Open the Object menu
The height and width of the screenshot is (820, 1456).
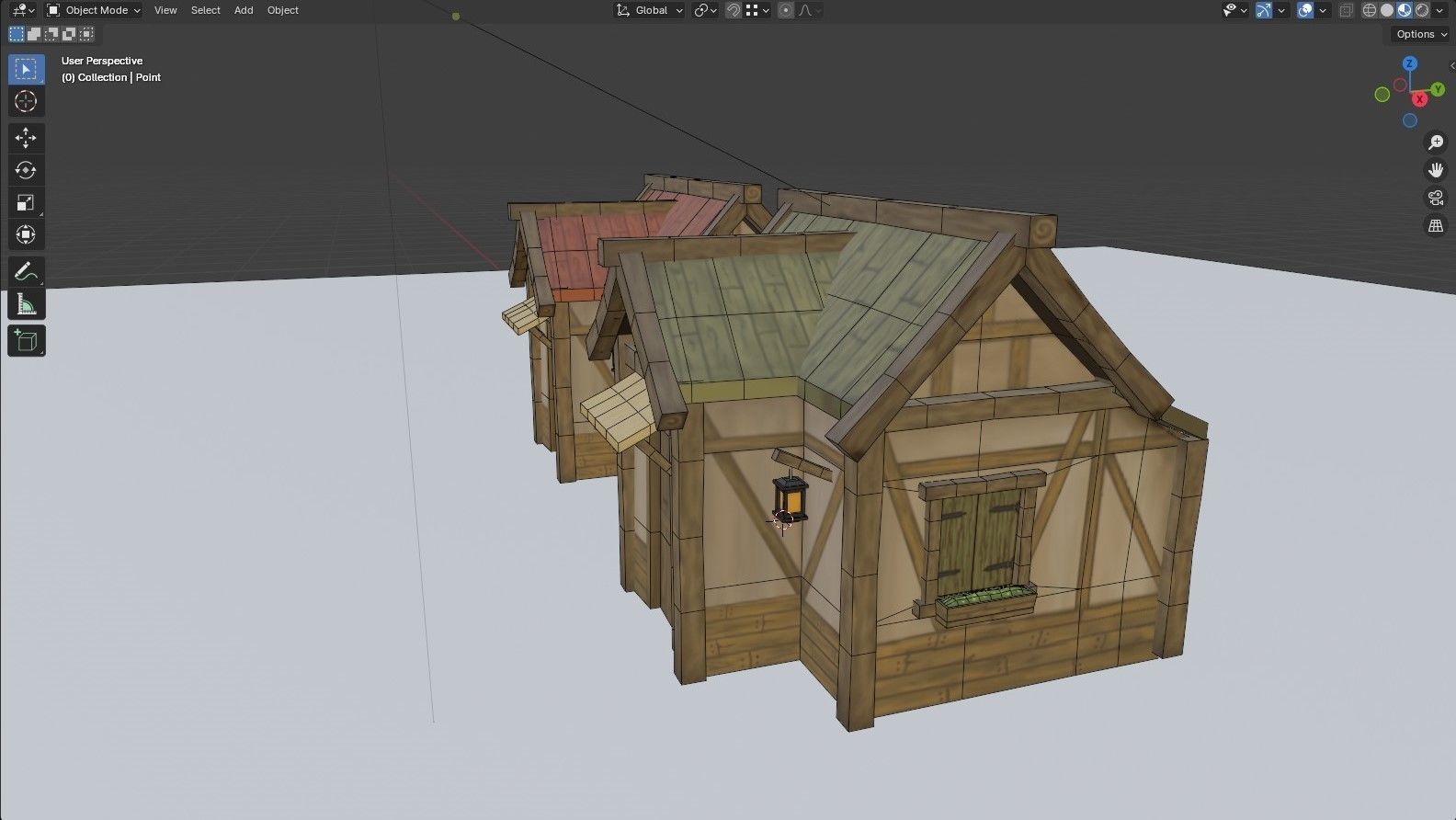click(x=283, y=10)
